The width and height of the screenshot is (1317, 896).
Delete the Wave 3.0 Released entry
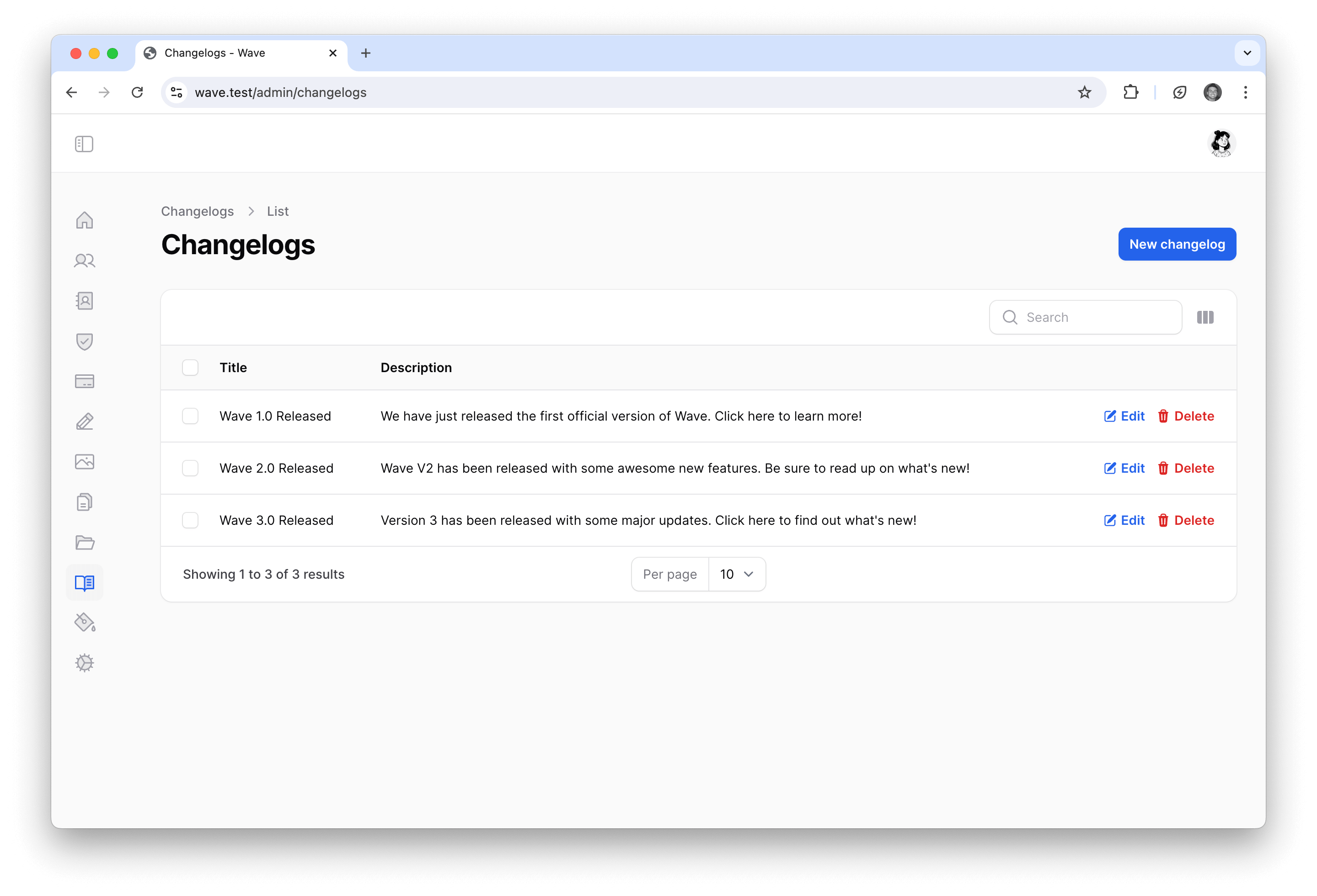[x=1185, y=521]
